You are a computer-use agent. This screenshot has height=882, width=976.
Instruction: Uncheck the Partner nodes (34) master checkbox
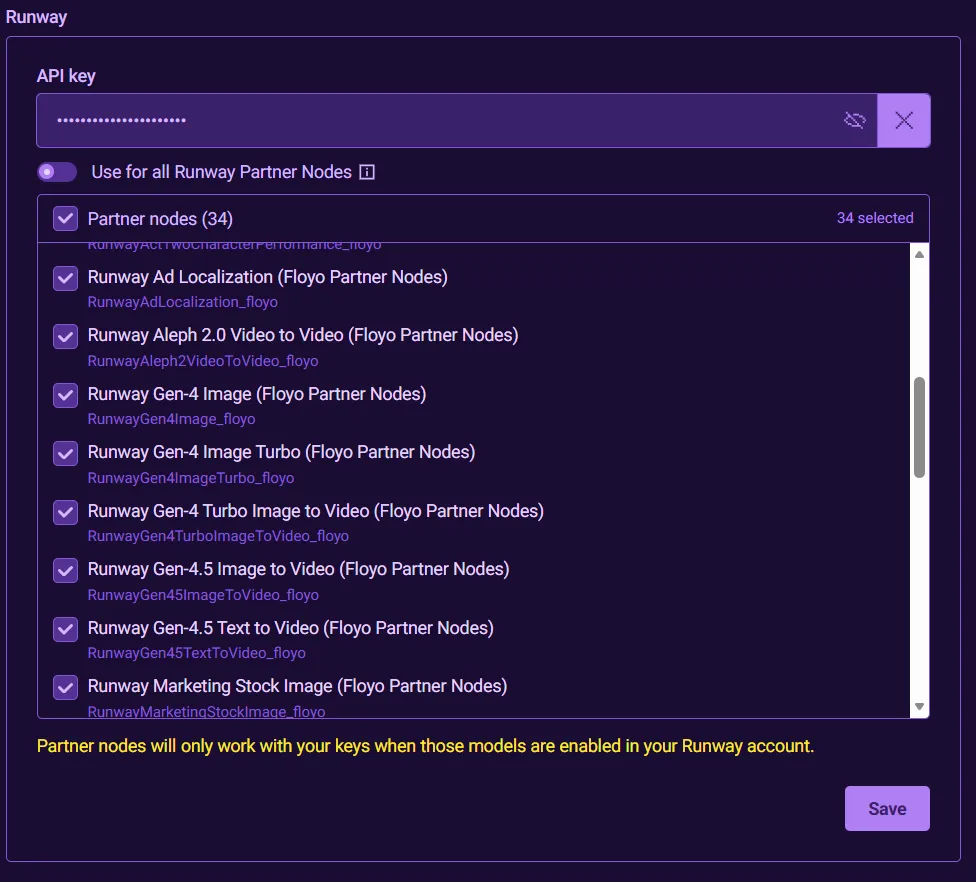click(x=65, y=218)
